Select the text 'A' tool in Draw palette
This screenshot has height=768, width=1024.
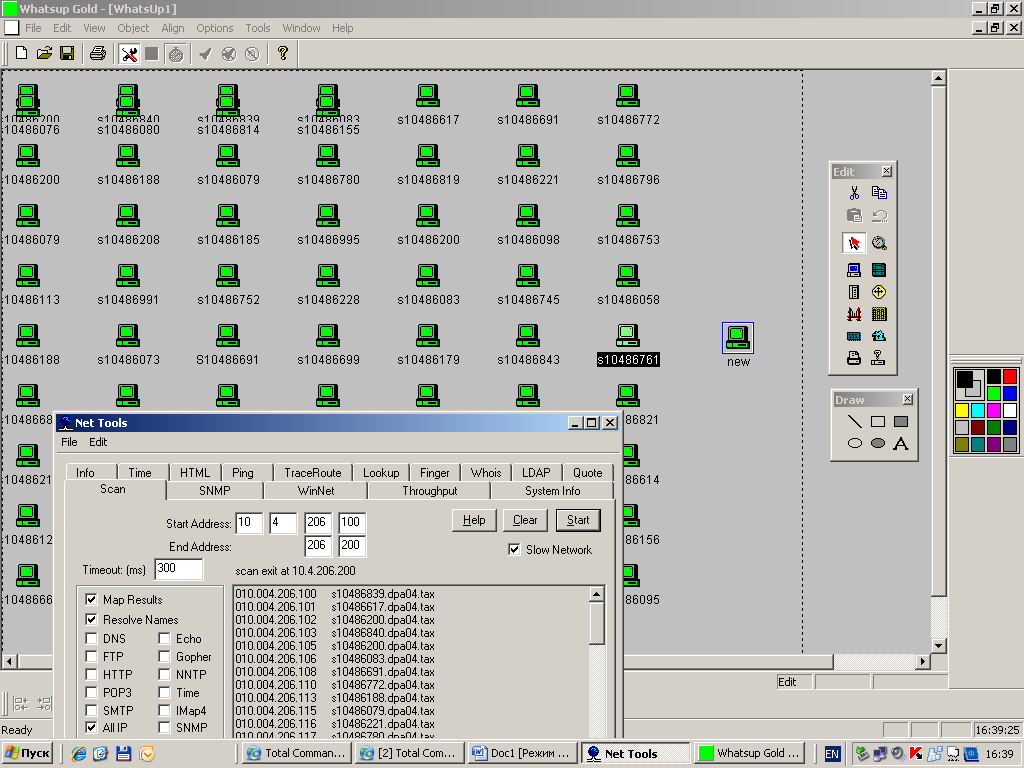tap(901, 443)
